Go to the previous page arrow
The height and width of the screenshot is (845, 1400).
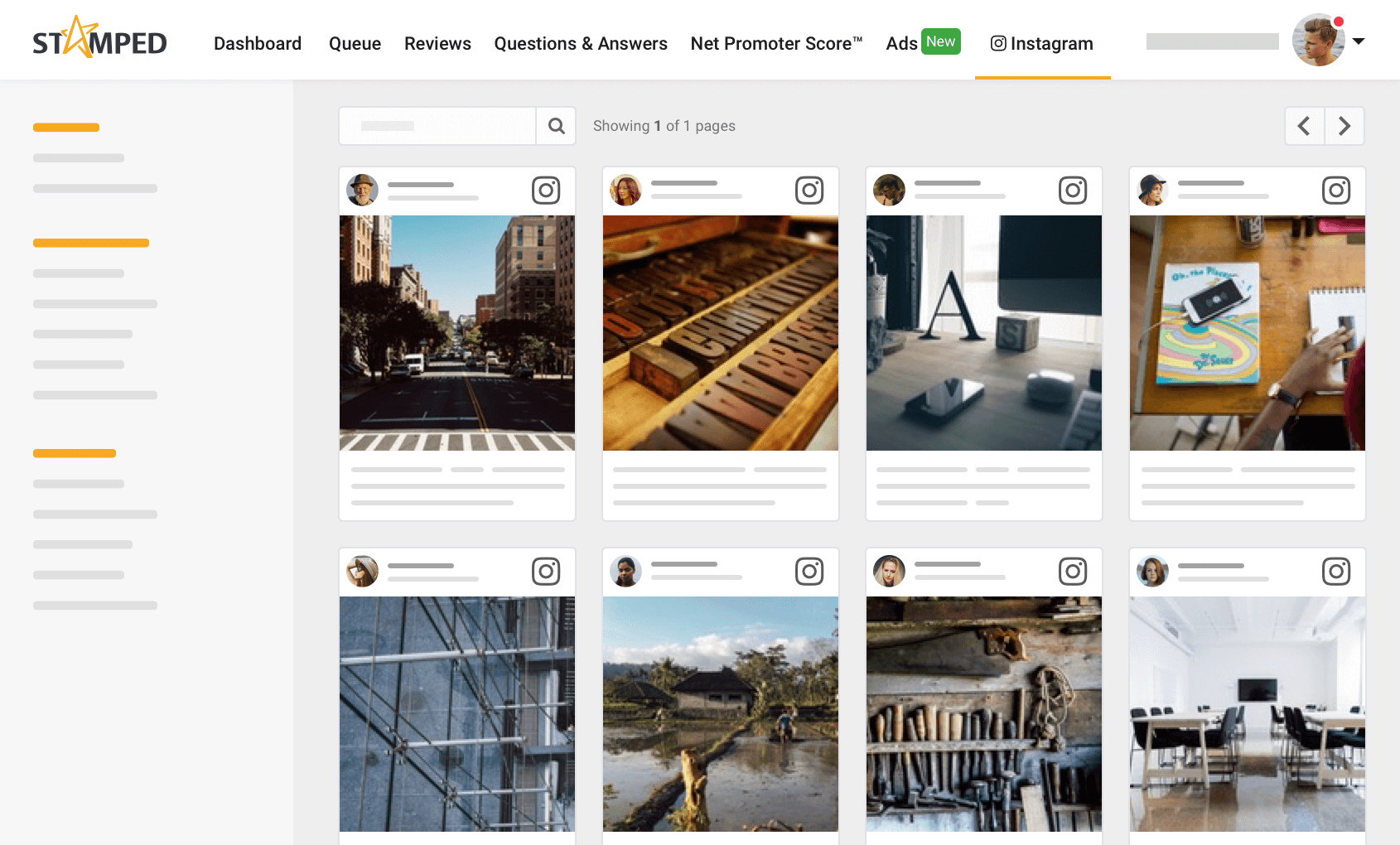point(1304,126)
